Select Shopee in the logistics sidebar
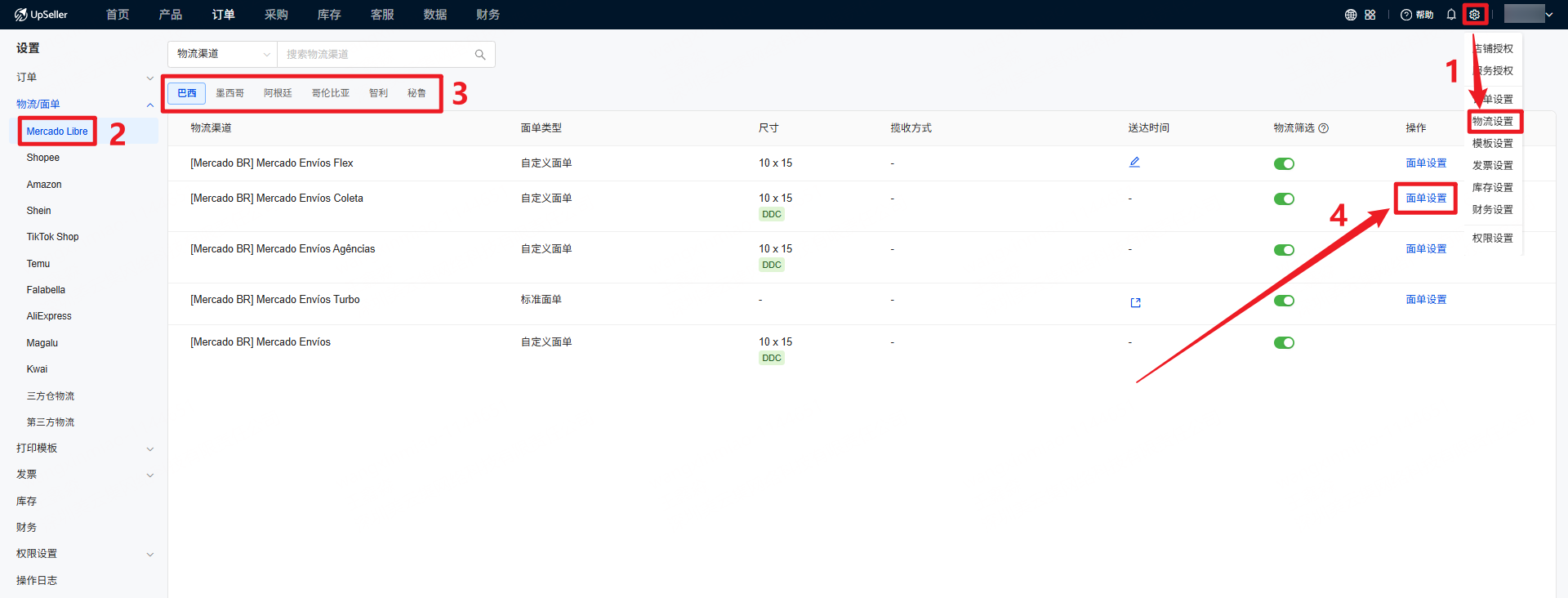The height and width of the screenshot is (598, 1568). pos(43,158)
